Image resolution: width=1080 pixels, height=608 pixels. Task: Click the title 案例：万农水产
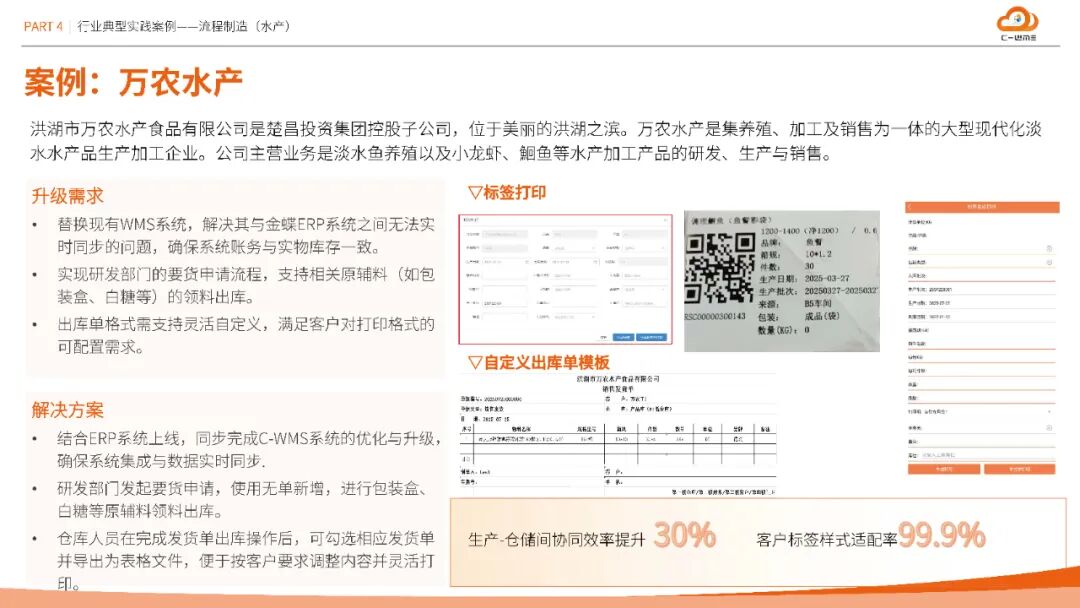(134, 82)
